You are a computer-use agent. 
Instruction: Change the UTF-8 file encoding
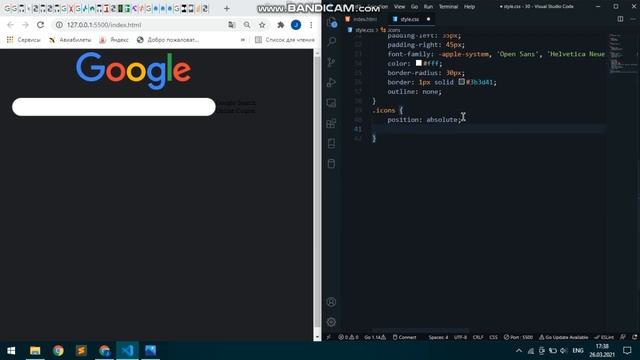coord(460,337)
